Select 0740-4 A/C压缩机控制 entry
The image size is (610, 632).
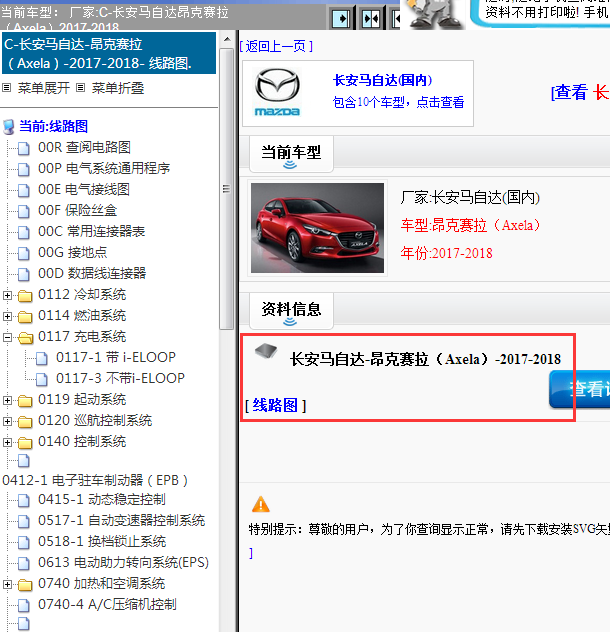(x=107, y=605)
